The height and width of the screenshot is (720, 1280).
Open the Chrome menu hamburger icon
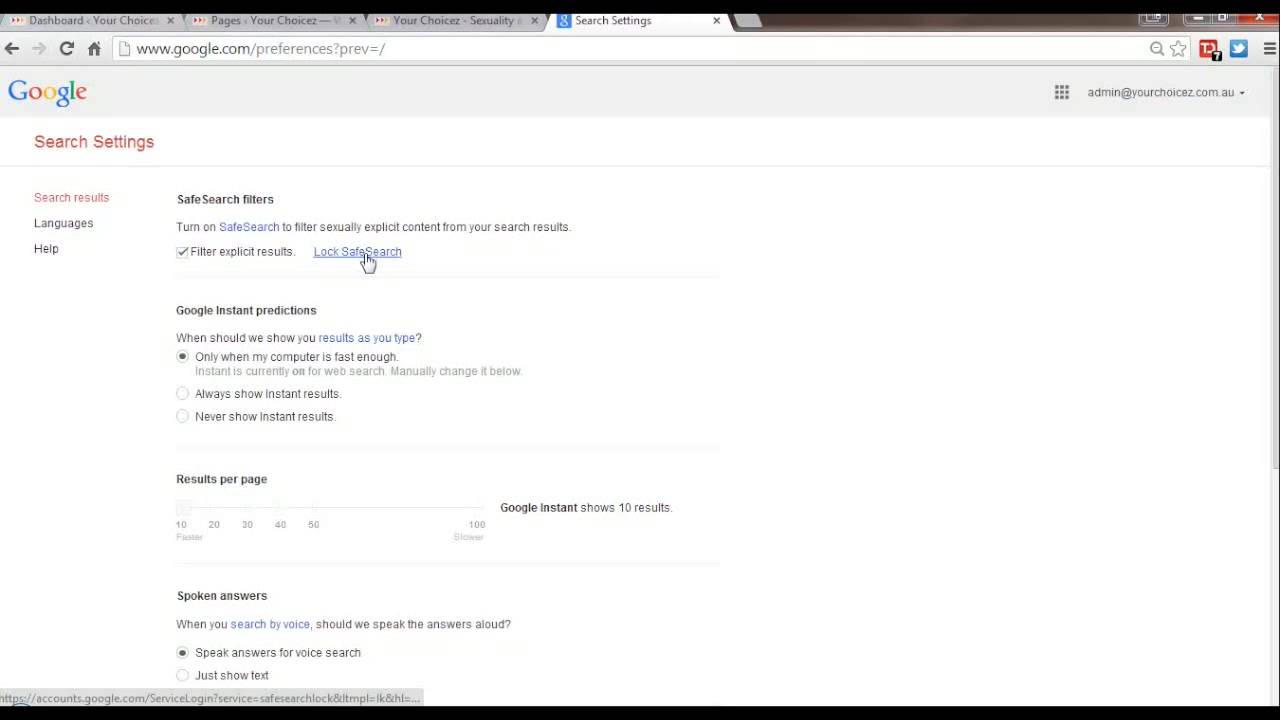[x=1270, y=48]
